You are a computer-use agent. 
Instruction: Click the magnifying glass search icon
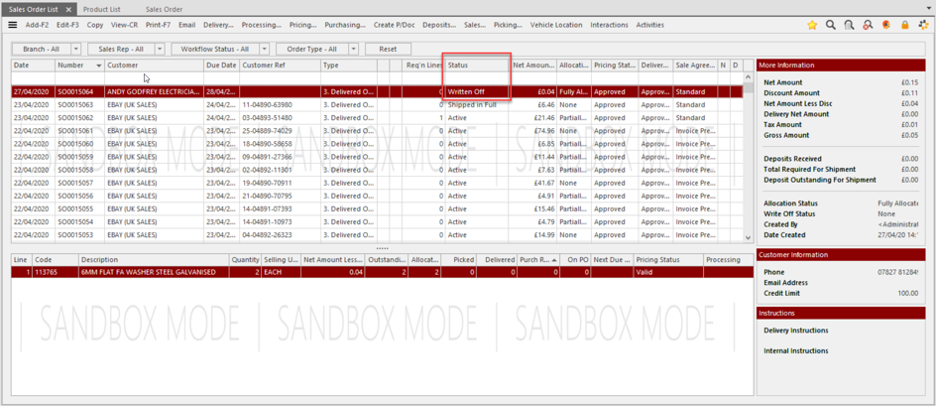click(x=831, y=25)
